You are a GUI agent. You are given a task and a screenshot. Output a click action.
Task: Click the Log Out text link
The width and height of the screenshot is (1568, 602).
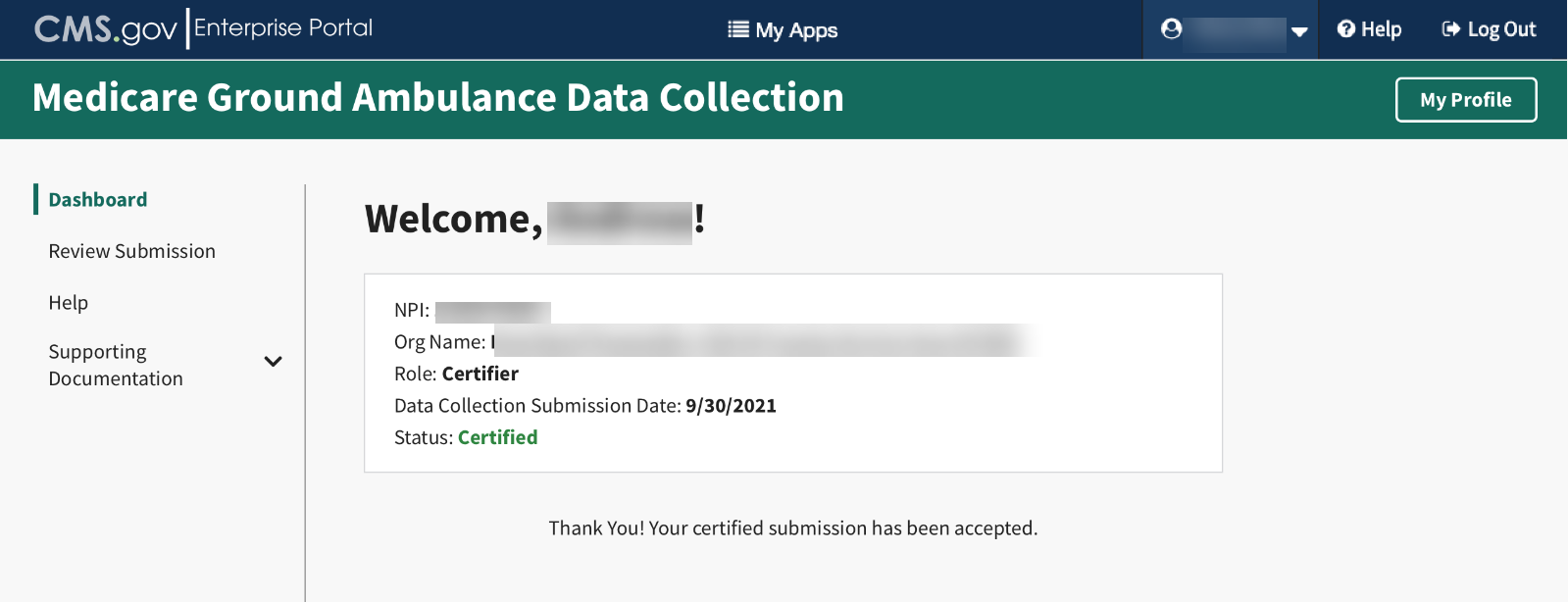[1501, 29]
